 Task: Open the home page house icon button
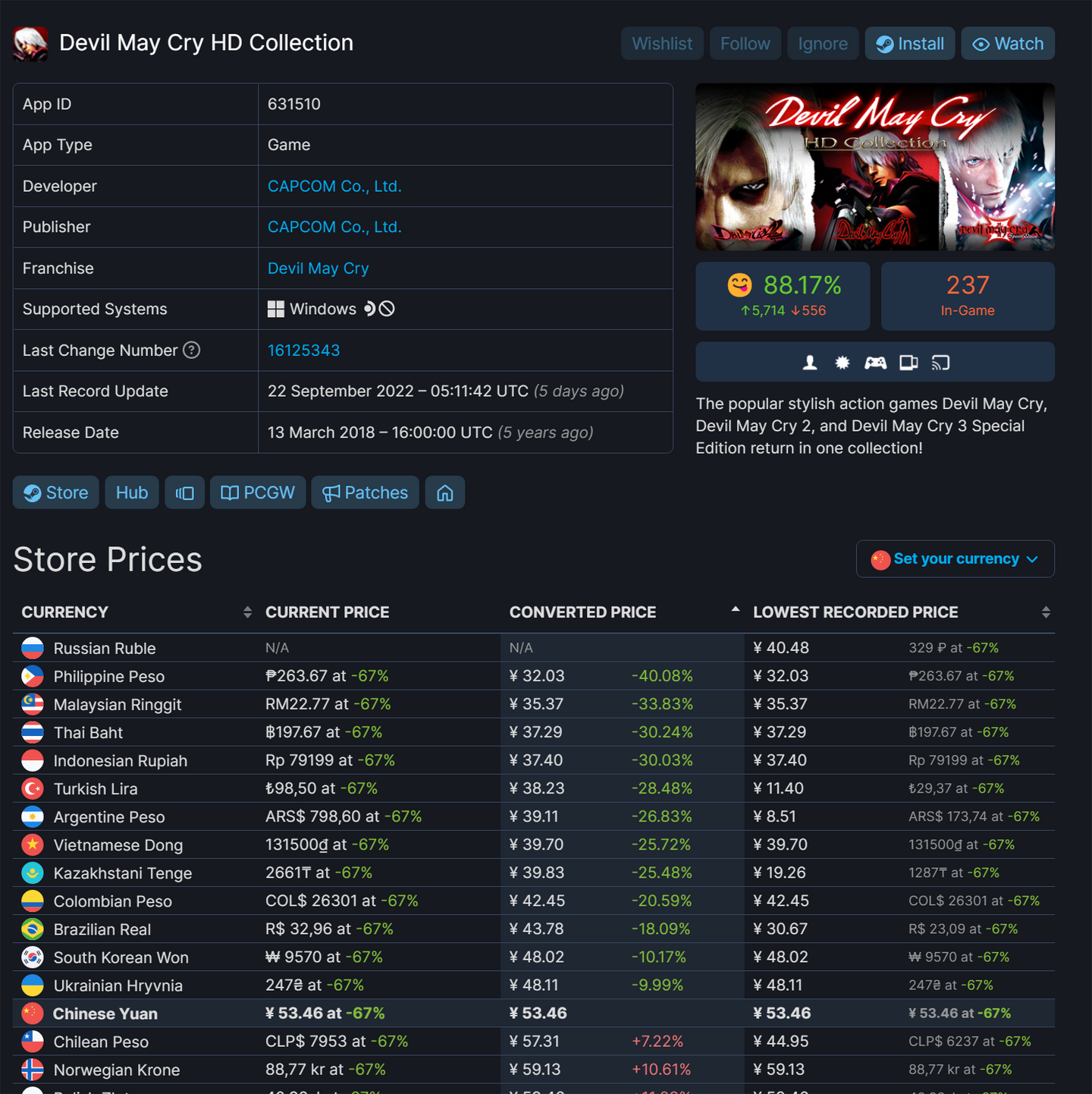tap(445, 493)
